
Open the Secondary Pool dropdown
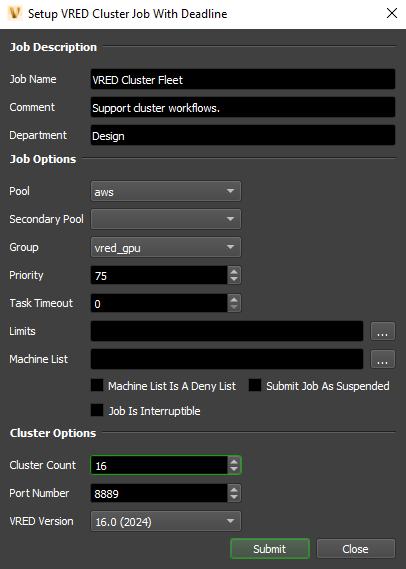tap(166, 219)
